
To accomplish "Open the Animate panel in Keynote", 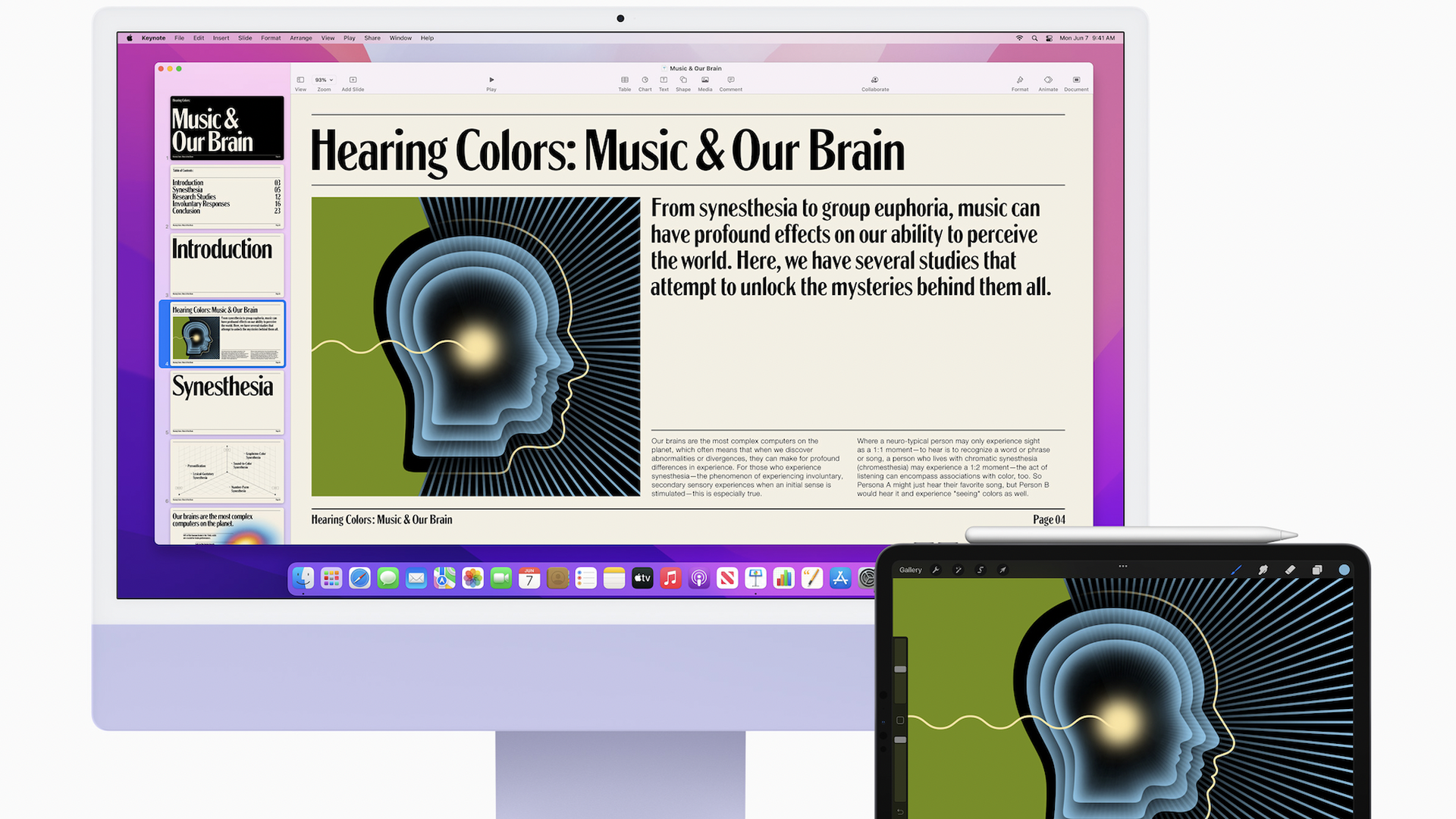I will 1048,80.
